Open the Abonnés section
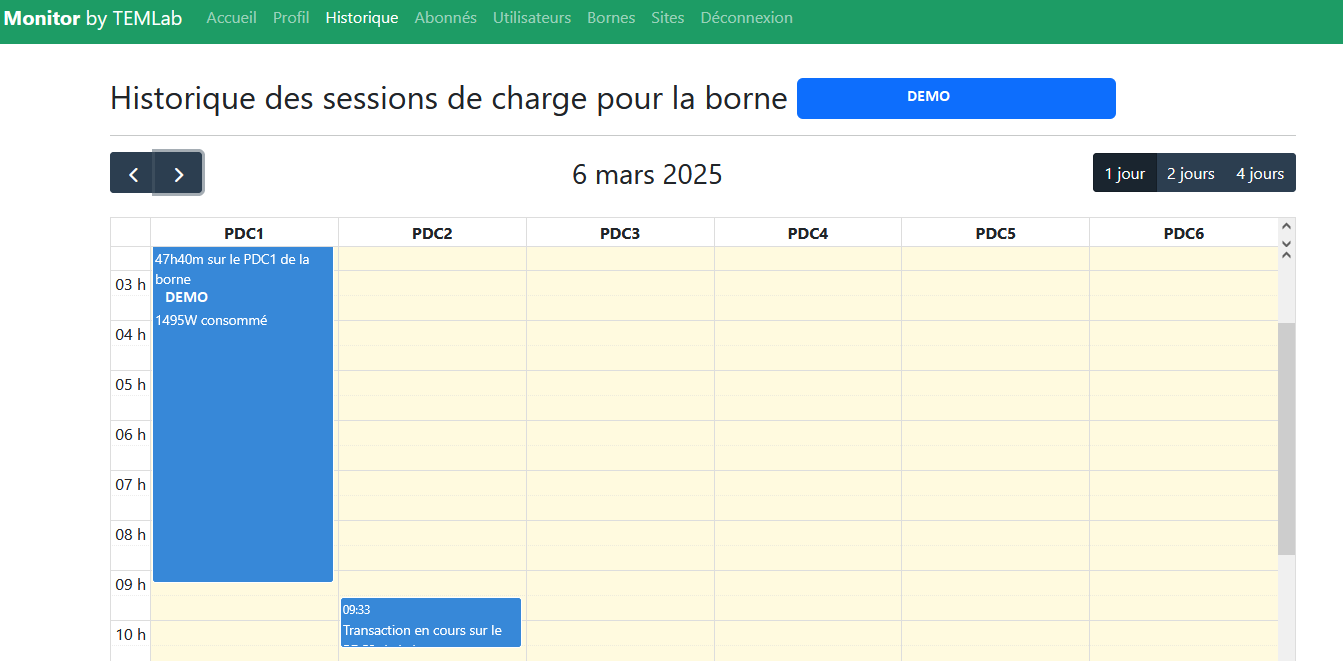Image resolution: width=1343 pixels, height=661 pixels. click(446, 17)
